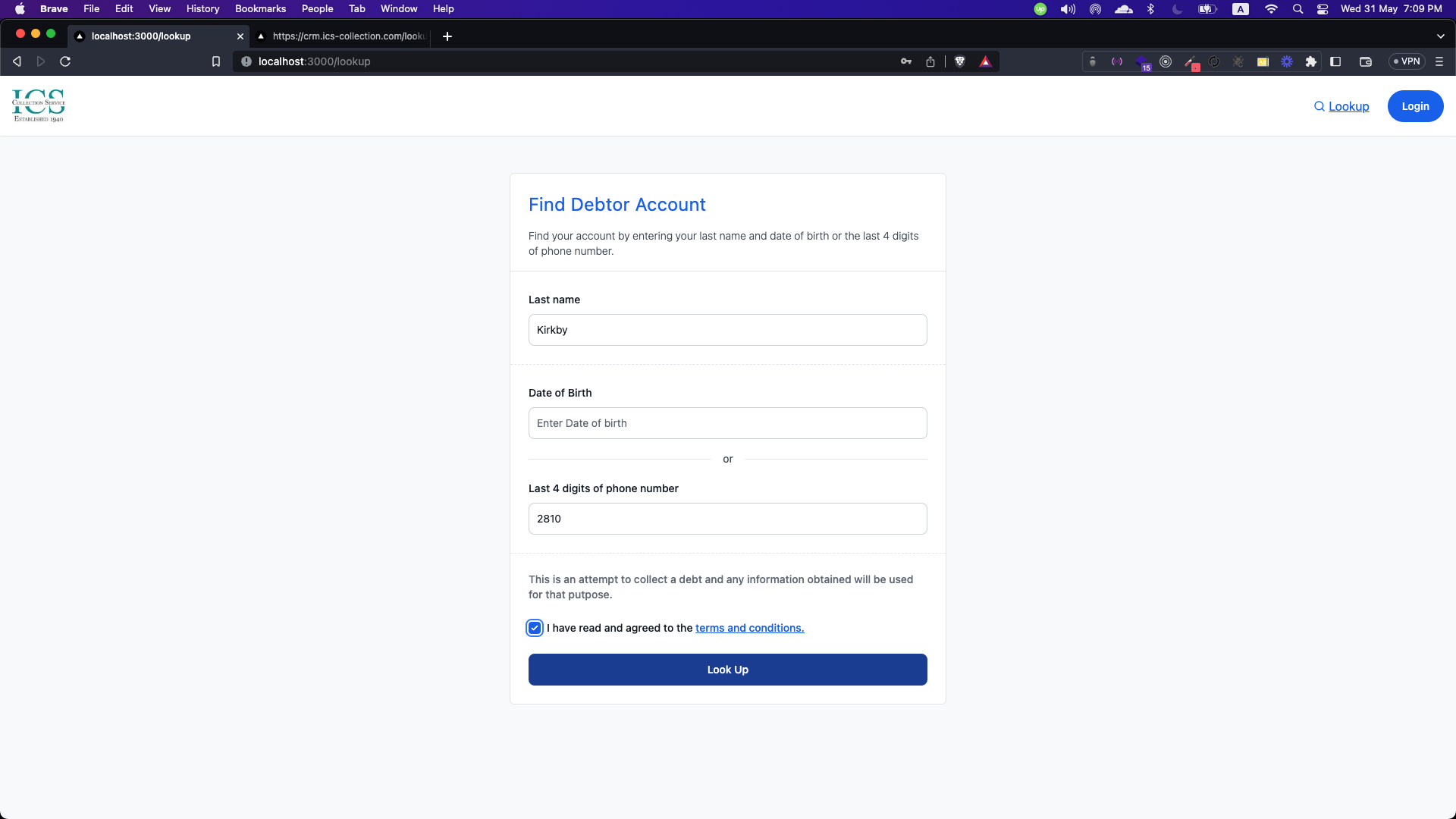
Task: Click the Date of Birth input field
Action: [x=727, y=423]
